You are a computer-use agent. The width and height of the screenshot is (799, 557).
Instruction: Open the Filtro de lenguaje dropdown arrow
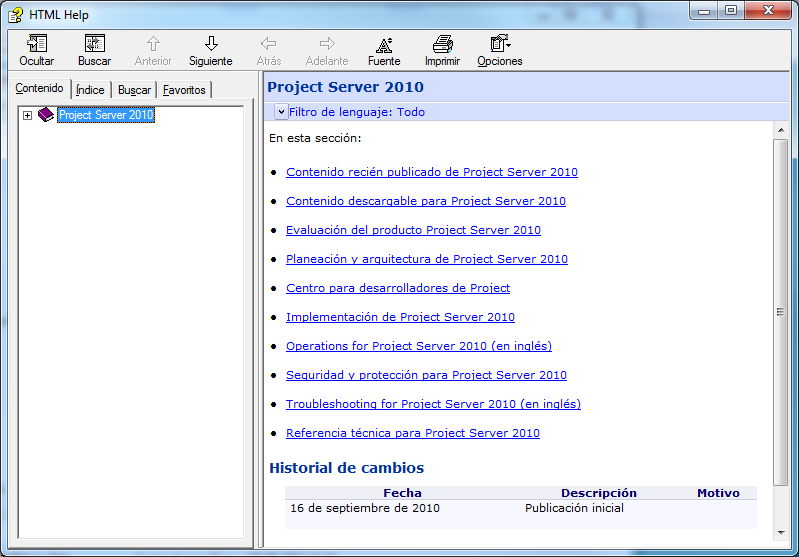[281, 112]
